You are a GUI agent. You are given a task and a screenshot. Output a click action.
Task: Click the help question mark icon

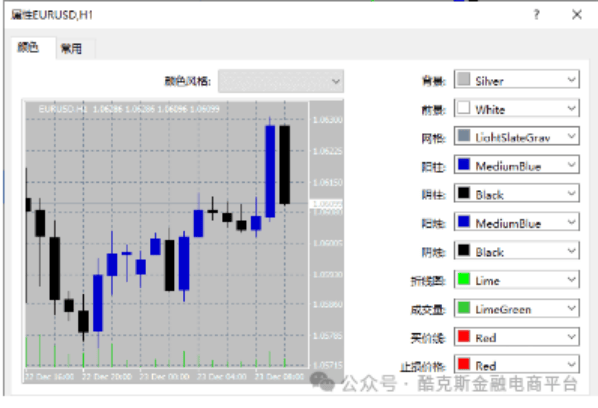[537, 15]
